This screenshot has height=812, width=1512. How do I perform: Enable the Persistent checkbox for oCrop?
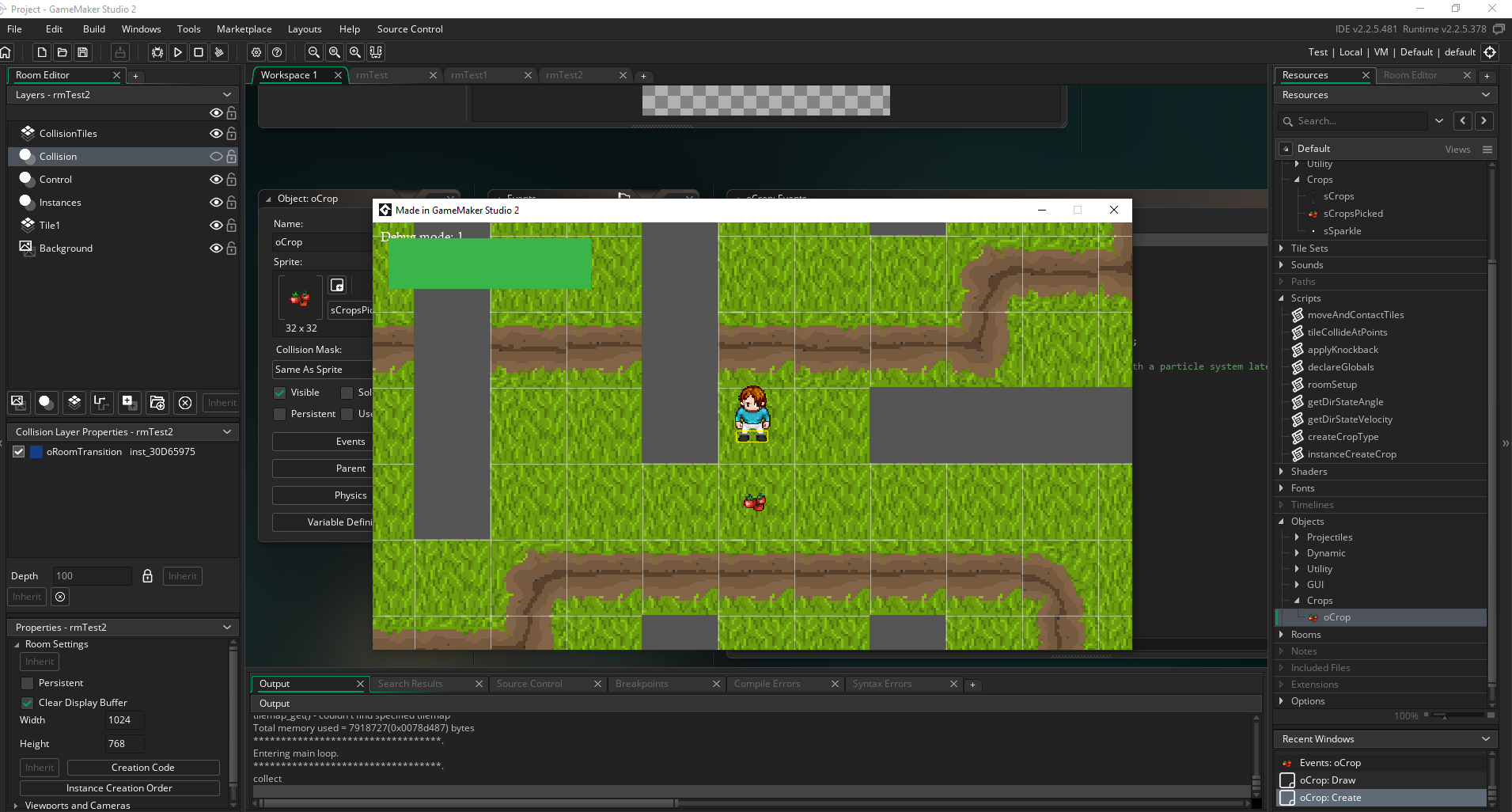(279, 414)
